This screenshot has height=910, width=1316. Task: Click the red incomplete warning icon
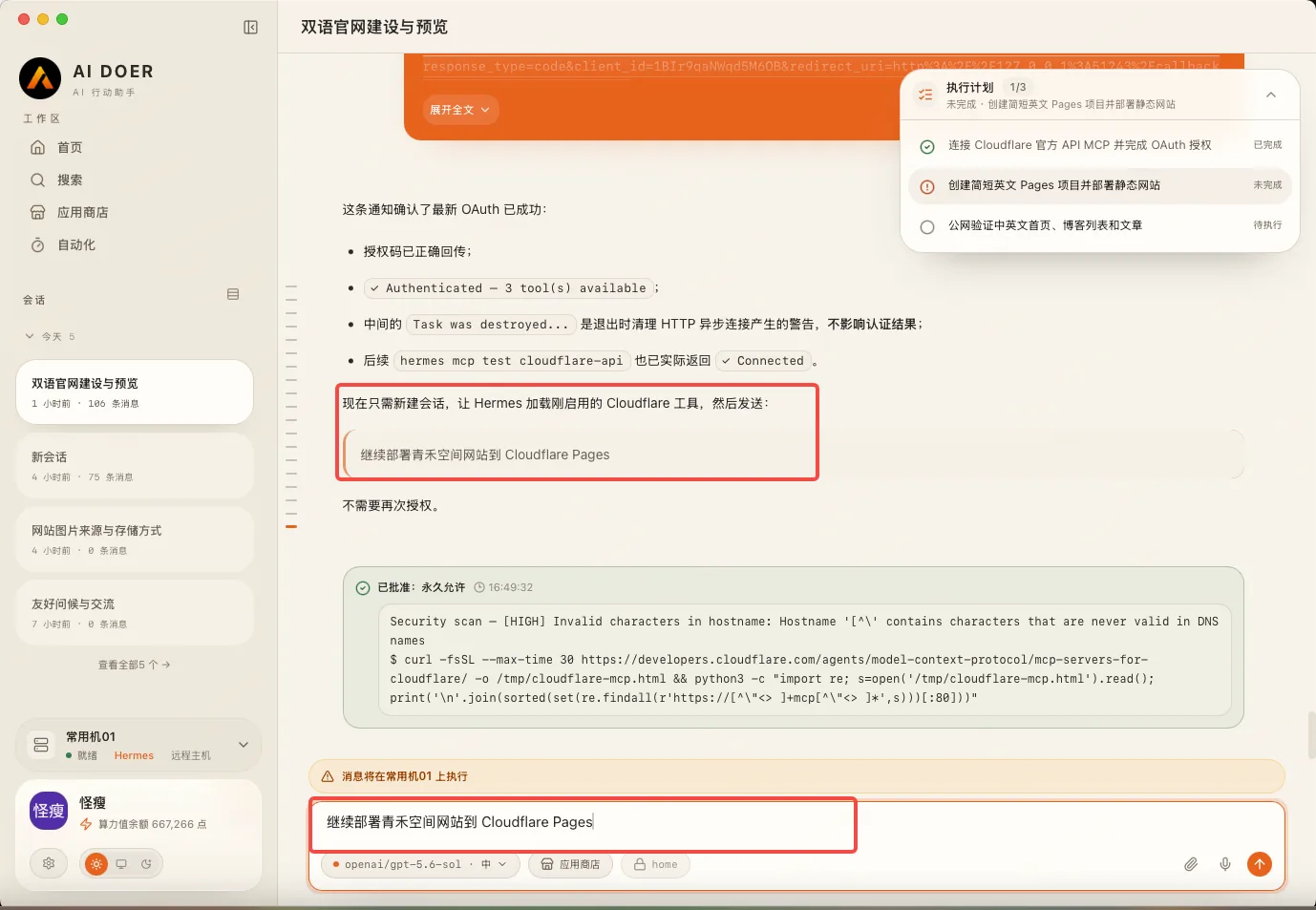coord(926,186)
